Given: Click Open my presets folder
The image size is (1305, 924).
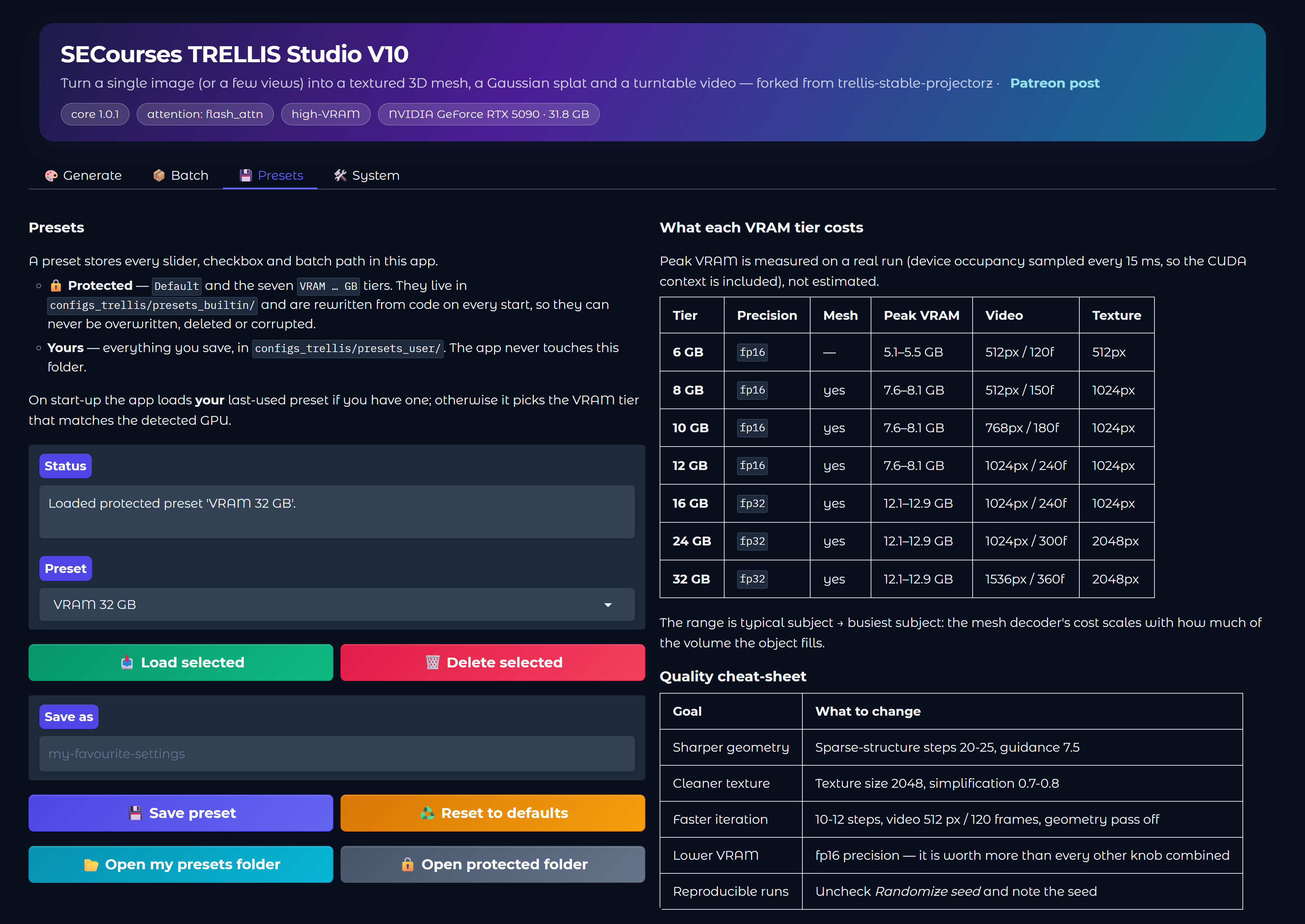Looking at the screenshot, I should pos(181,864).
